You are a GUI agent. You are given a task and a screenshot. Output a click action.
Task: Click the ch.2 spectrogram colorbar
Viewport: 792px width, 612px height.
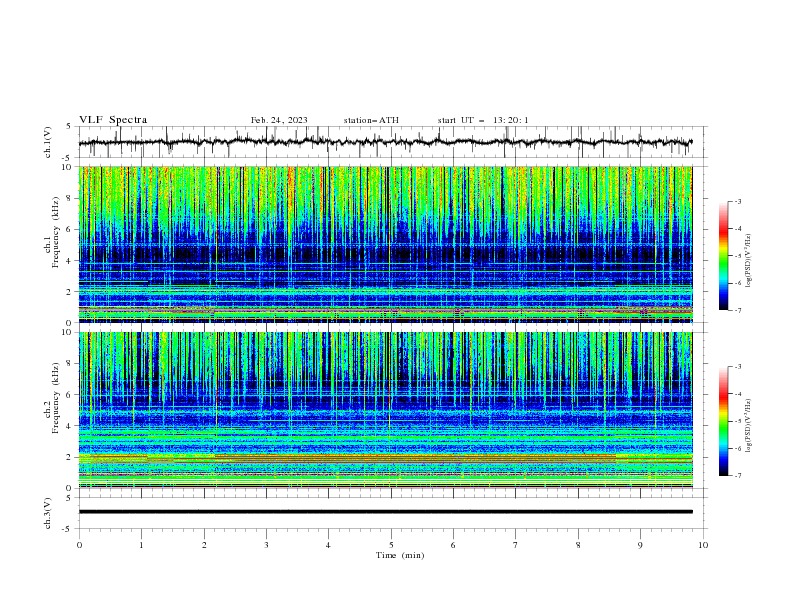pyautogui.click(x=724, y=421)
